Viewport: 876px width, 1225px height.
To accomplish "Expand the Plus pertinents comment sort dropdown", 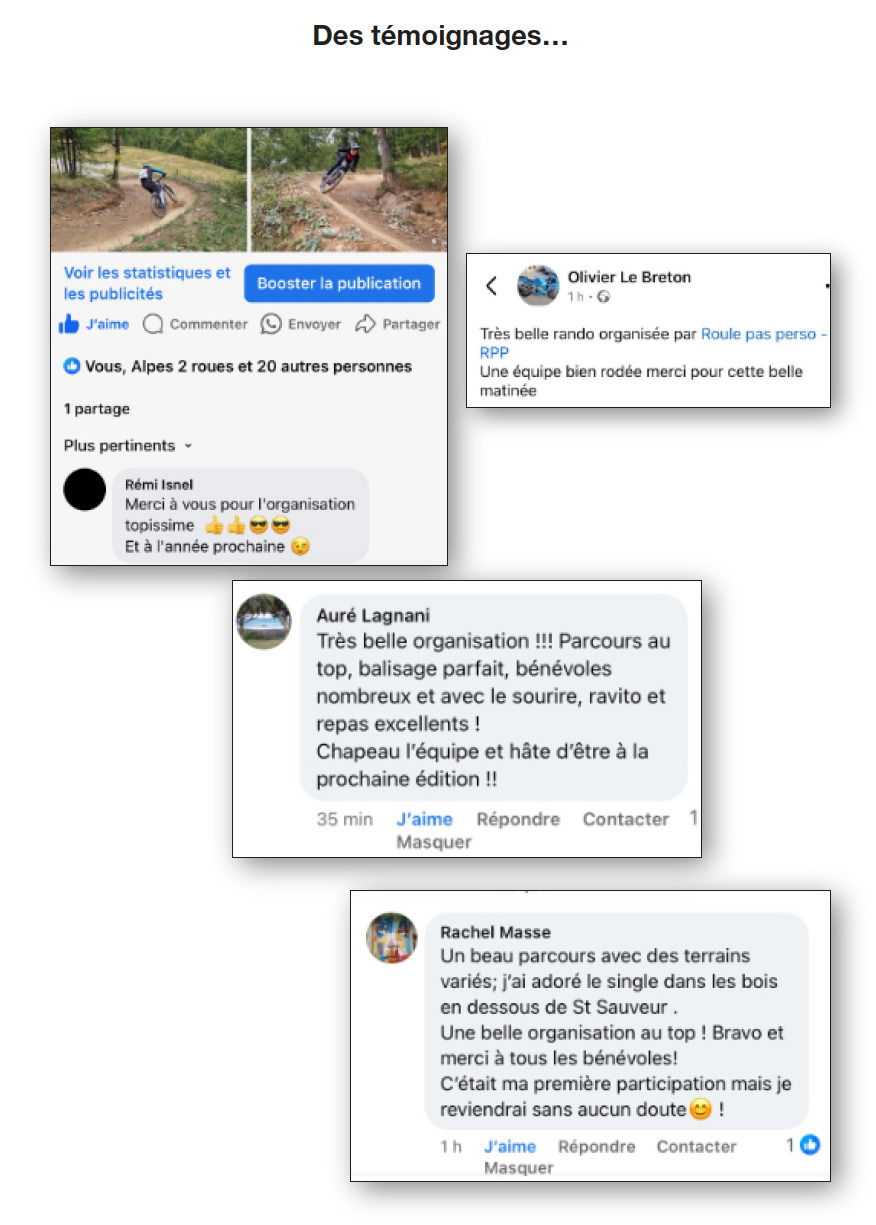I will click(x=128, y=446).
